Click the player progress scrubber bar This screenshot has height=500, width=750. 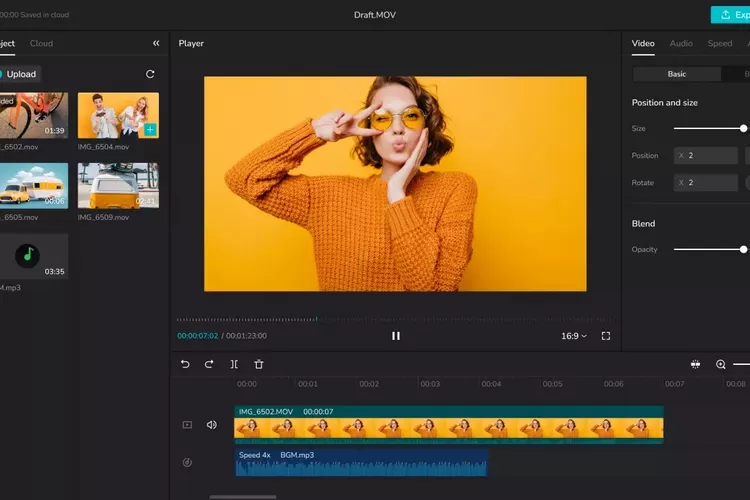pyautogui.click(x=396, y=319)
